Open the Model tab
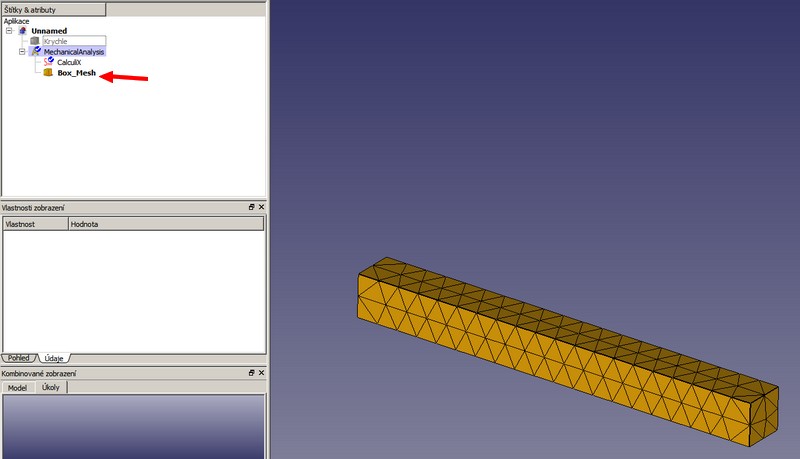 [x=17, y=388]
